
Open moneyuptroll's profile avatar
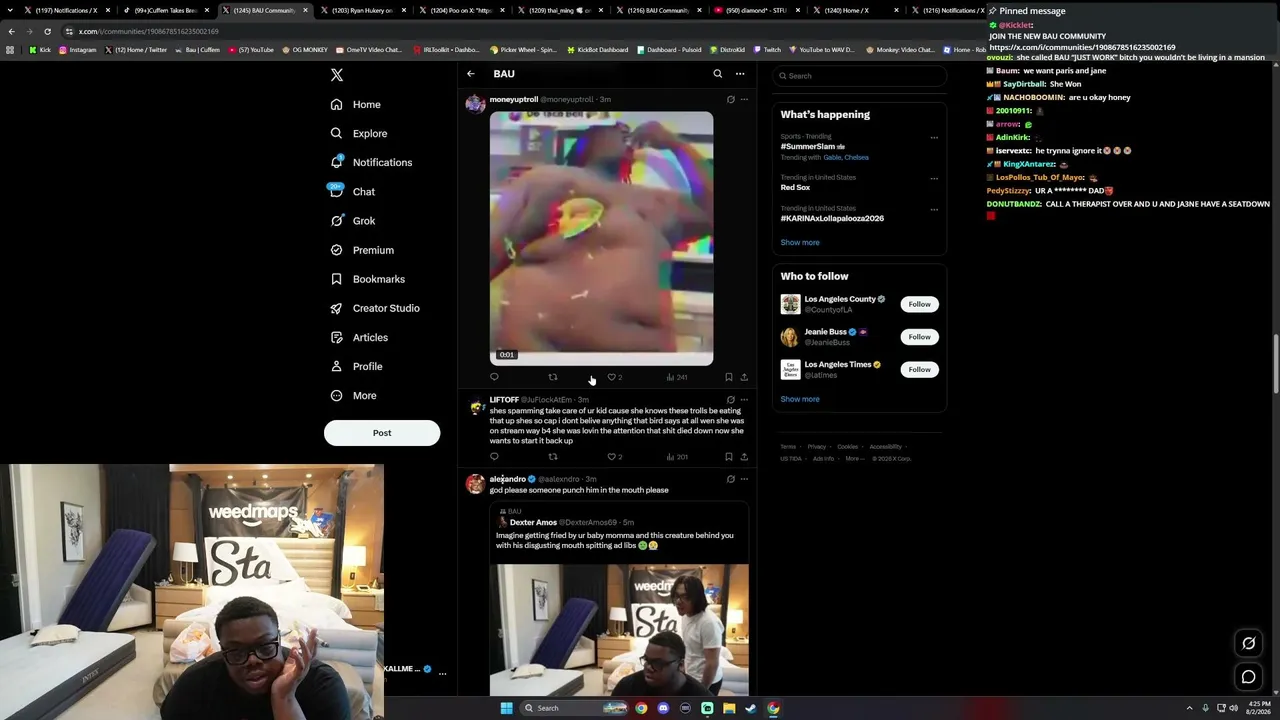476,105
